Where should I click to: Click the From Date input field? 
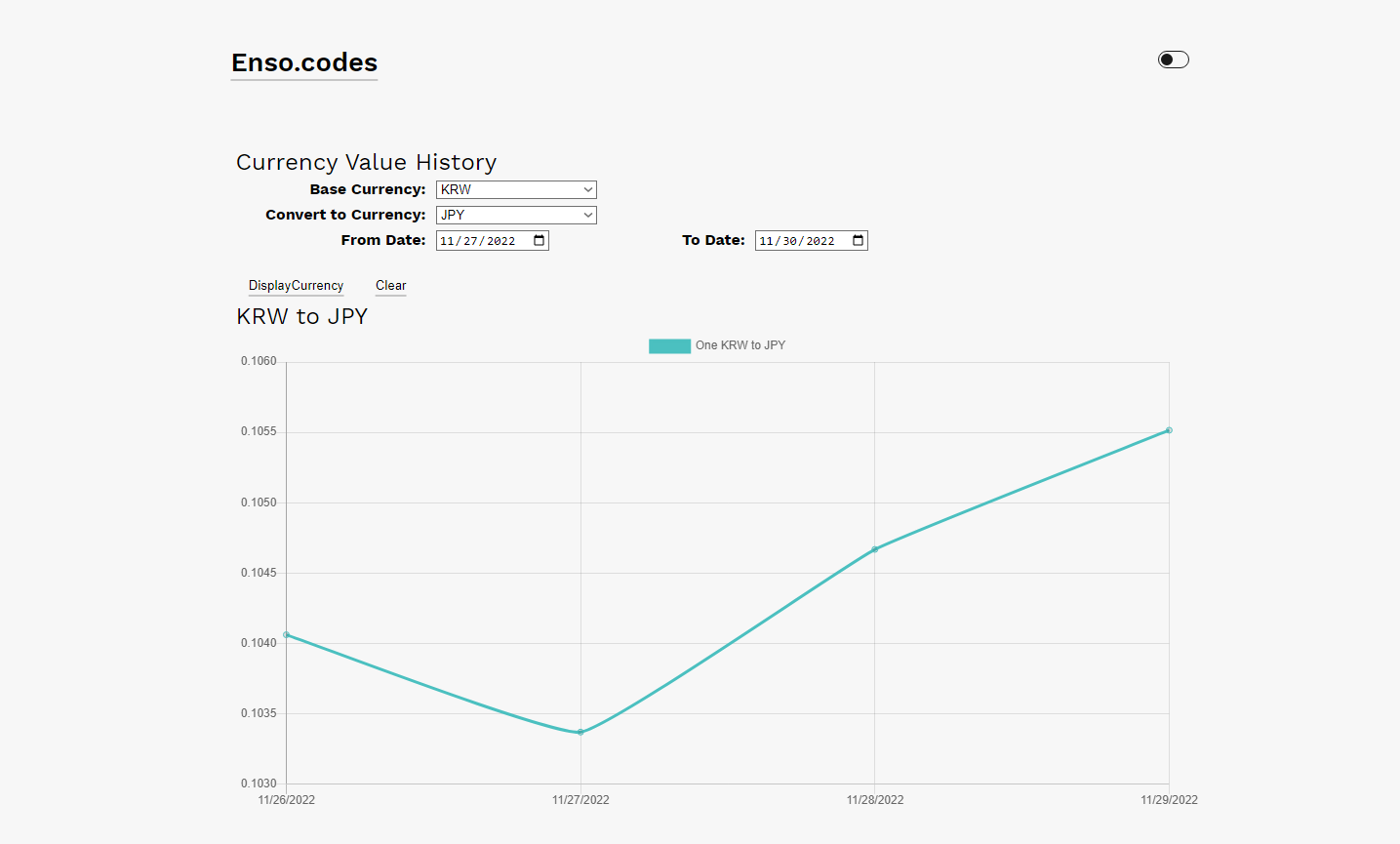[x=478, y=241]
